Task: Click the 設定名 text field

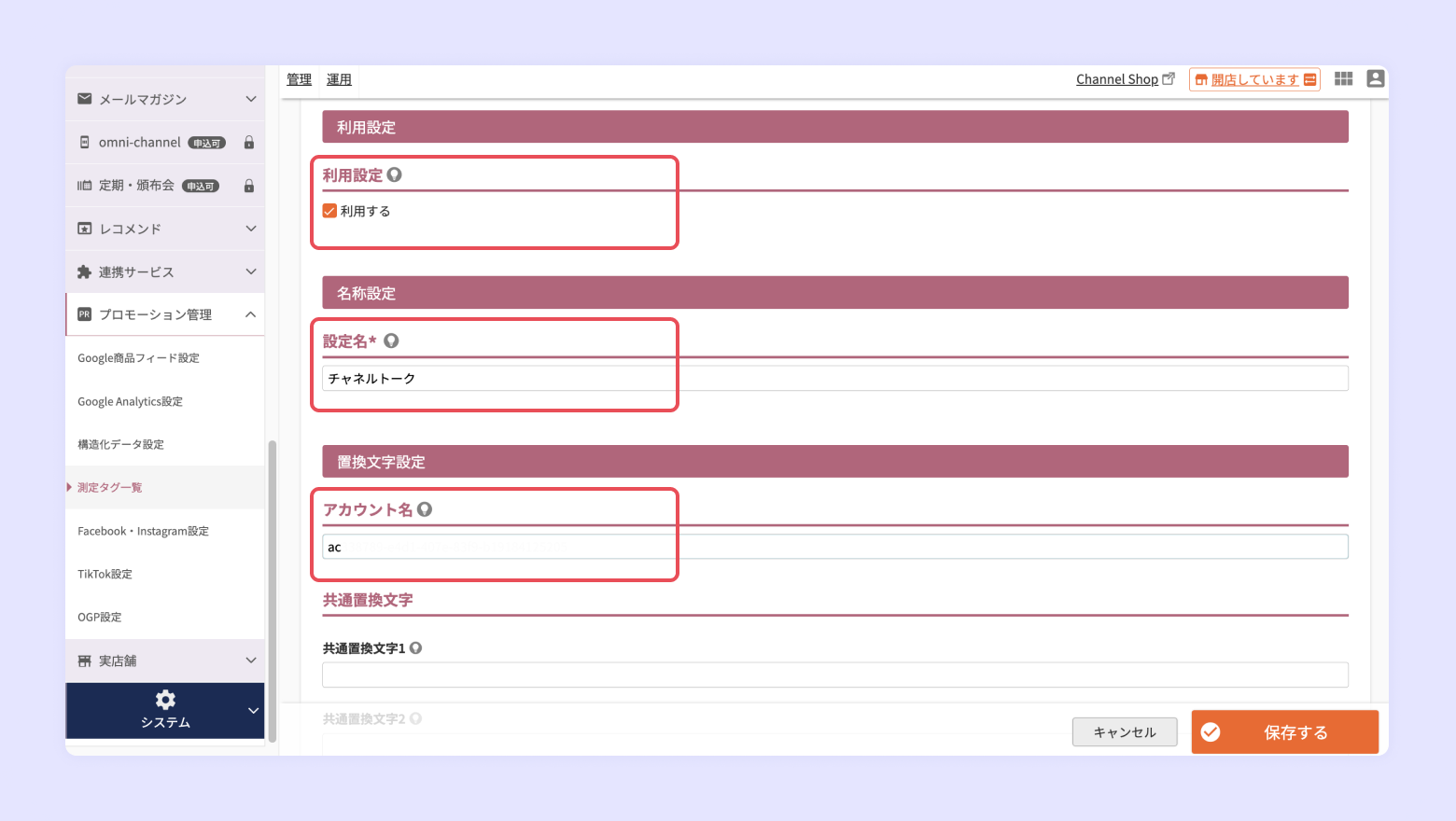Action: pyautogui.click(x=834, y=378)
